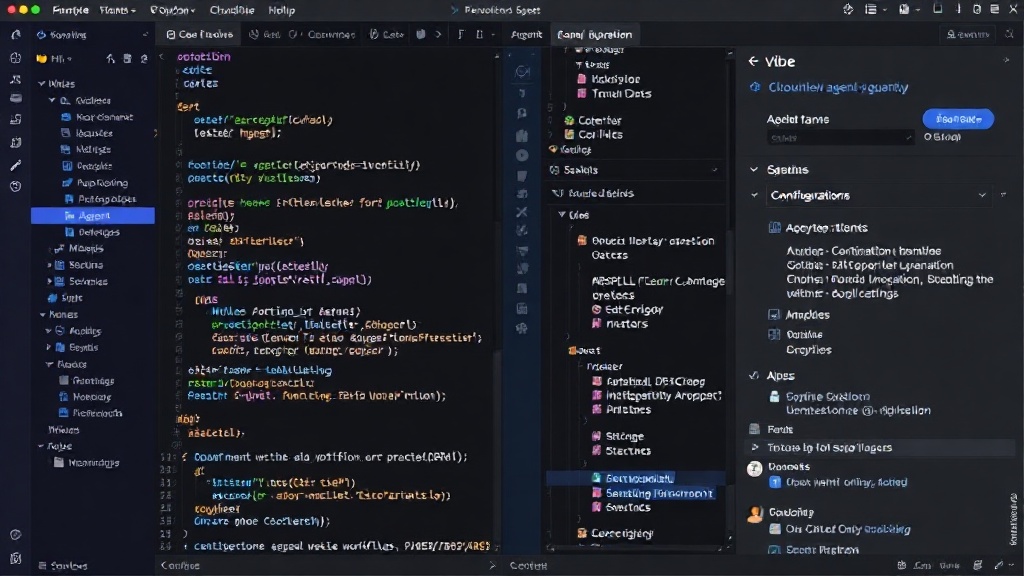1024x576 pixels.
Task: Click the trash icon in explorer toolbar
Action: tap(127, 58)
